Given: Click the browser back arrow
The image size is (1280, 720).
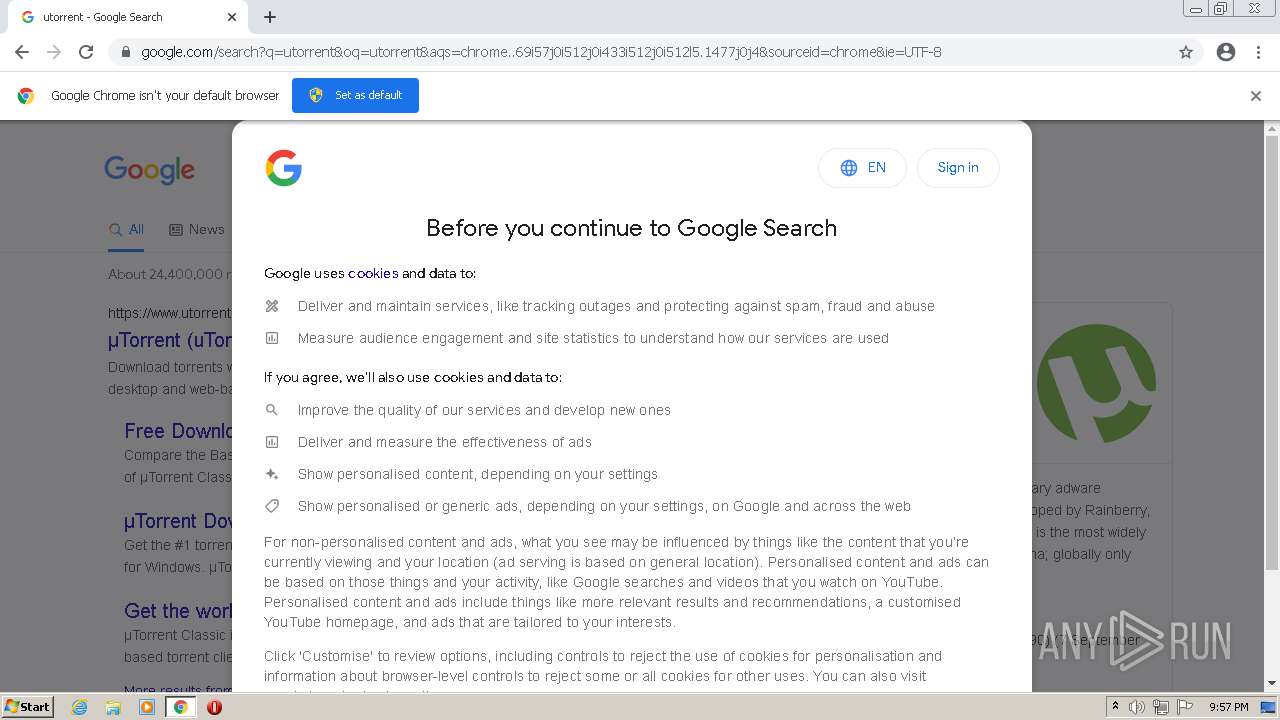Looking at the screenshot, I should click(22, 52).
